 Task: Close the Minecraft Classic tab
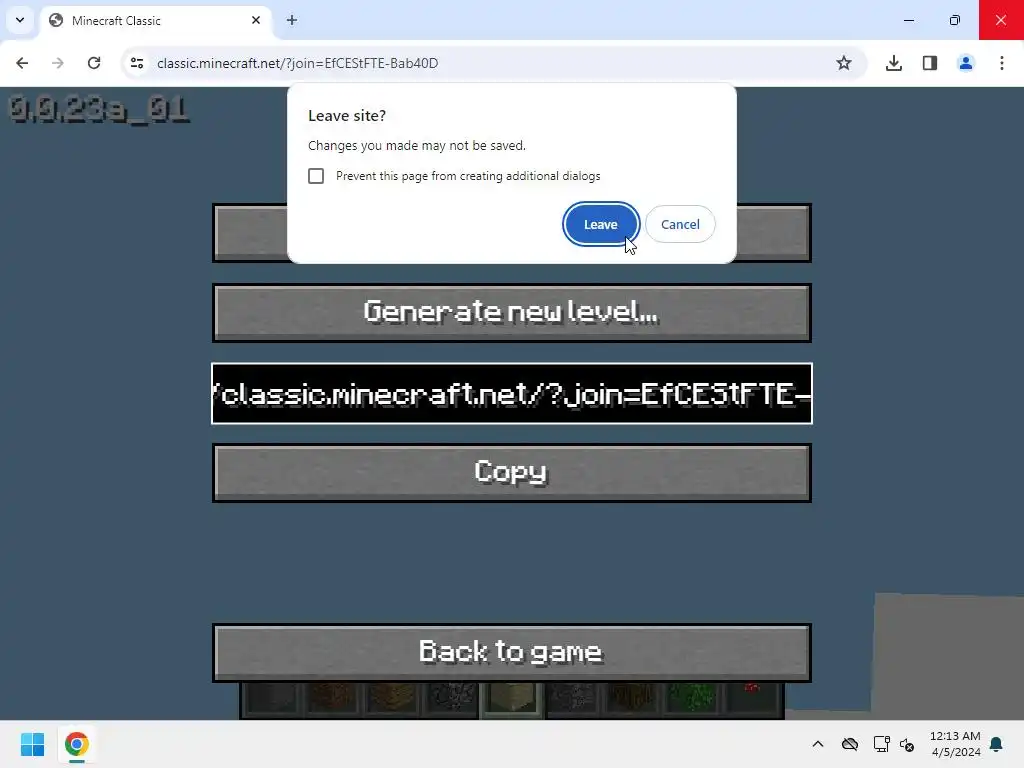click(x=256, y=20)
